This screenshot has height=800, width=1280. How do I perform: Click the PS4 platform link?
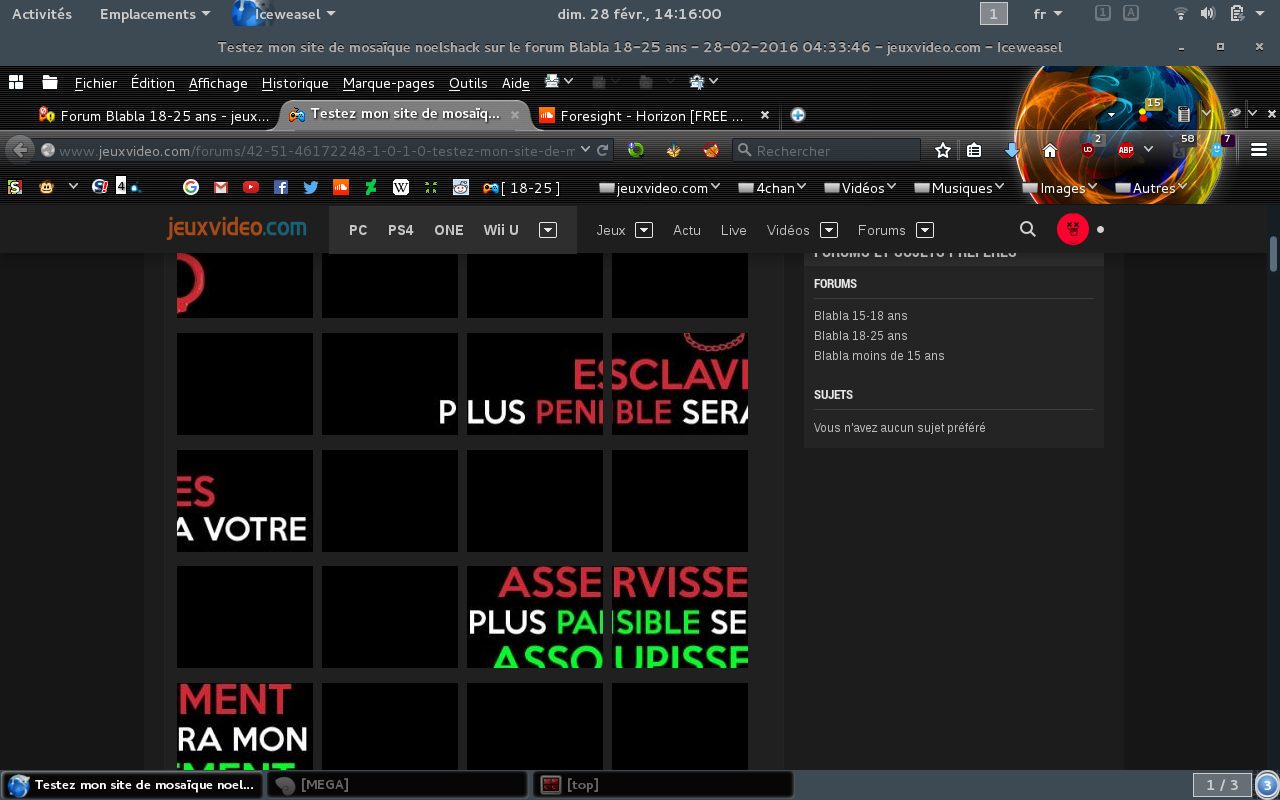(400, 229)
